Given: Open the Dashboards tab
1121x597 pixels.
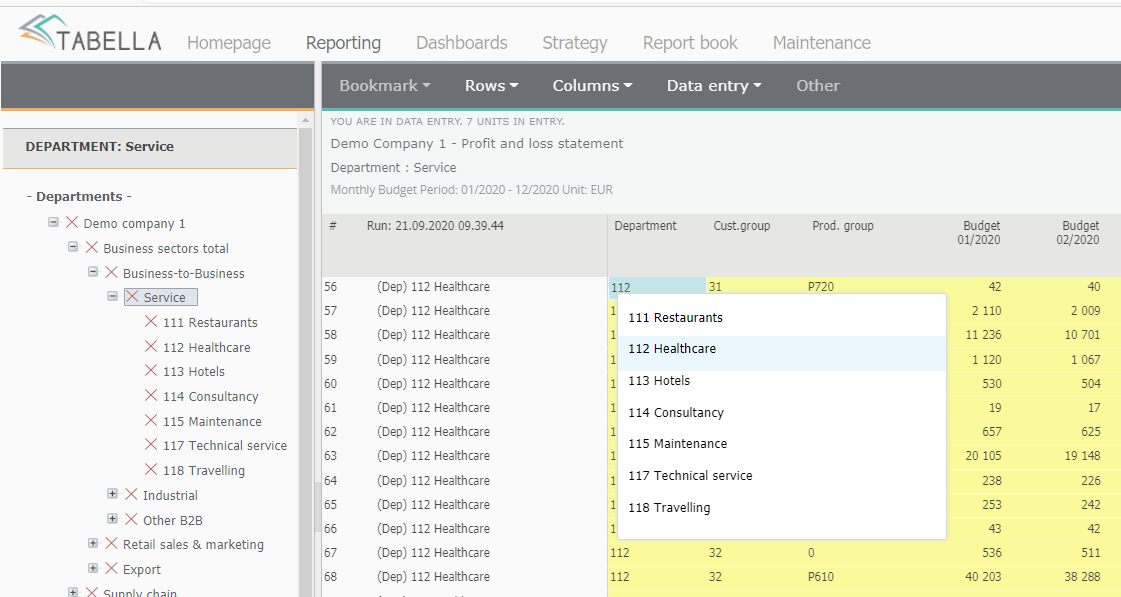Looking at the screenshot, I should [x=462, y=43].
